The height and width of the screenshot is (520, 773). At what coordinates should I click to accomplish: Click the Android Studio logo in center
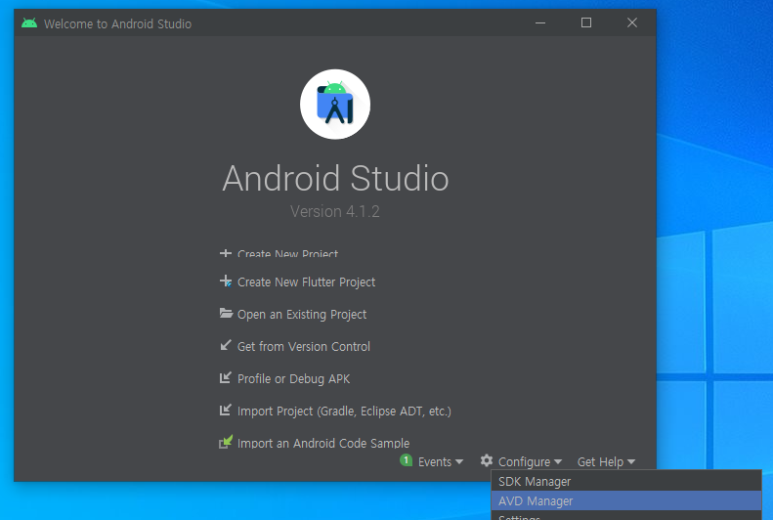click(335, 104)
